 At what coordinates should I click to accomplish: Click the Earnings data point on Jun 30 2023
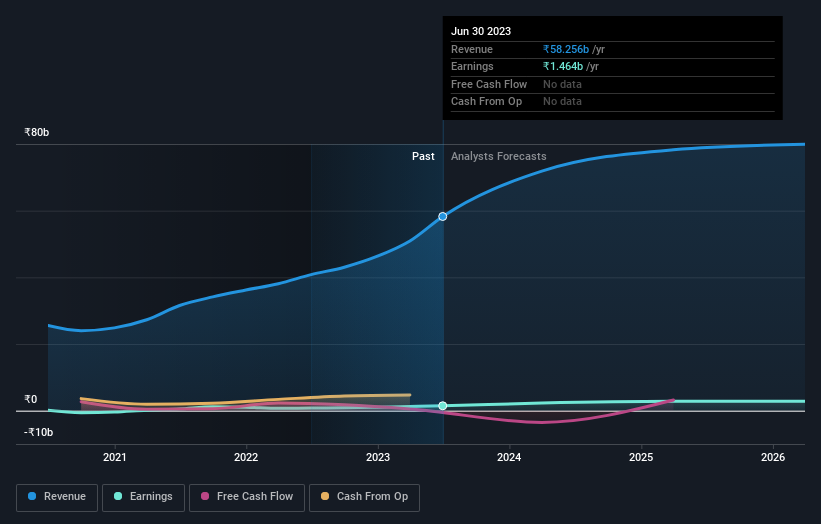(442, 406)
